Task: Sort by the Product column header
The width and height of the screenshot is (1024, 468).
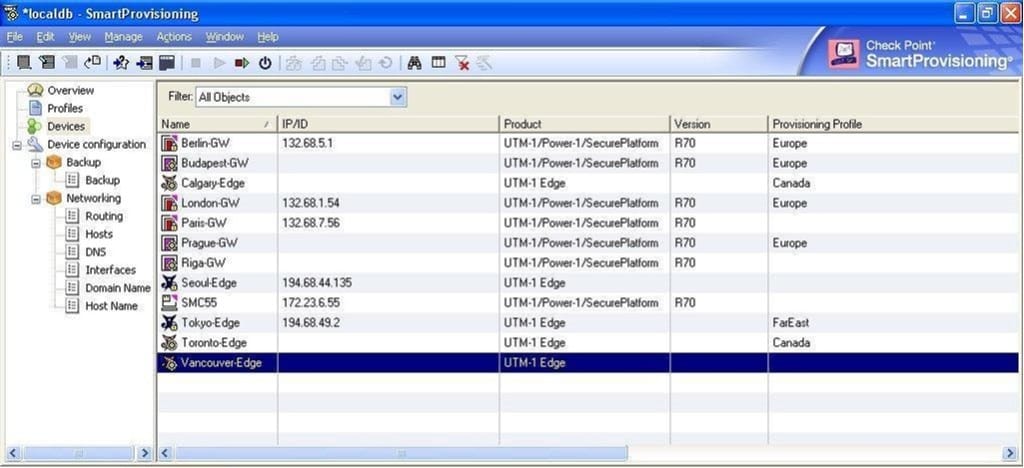Action: 584,124
